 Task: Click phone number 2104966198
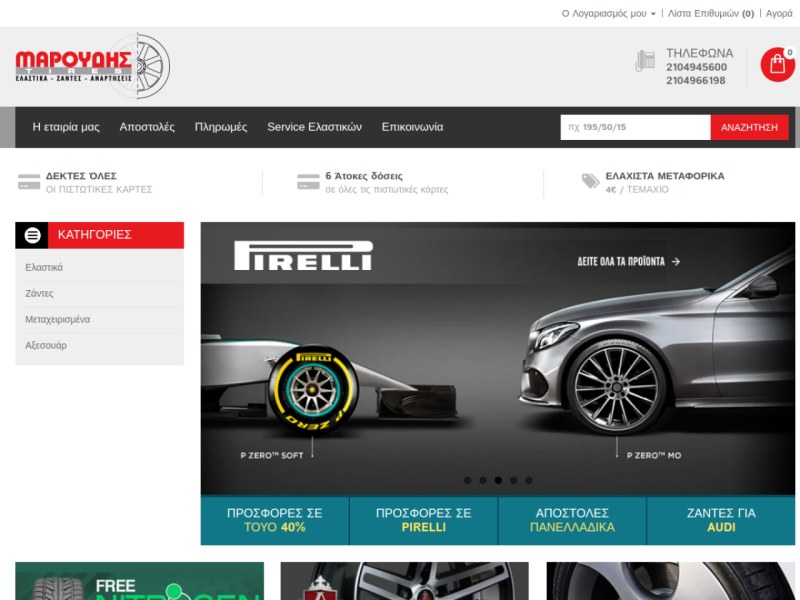pos(695,81)
